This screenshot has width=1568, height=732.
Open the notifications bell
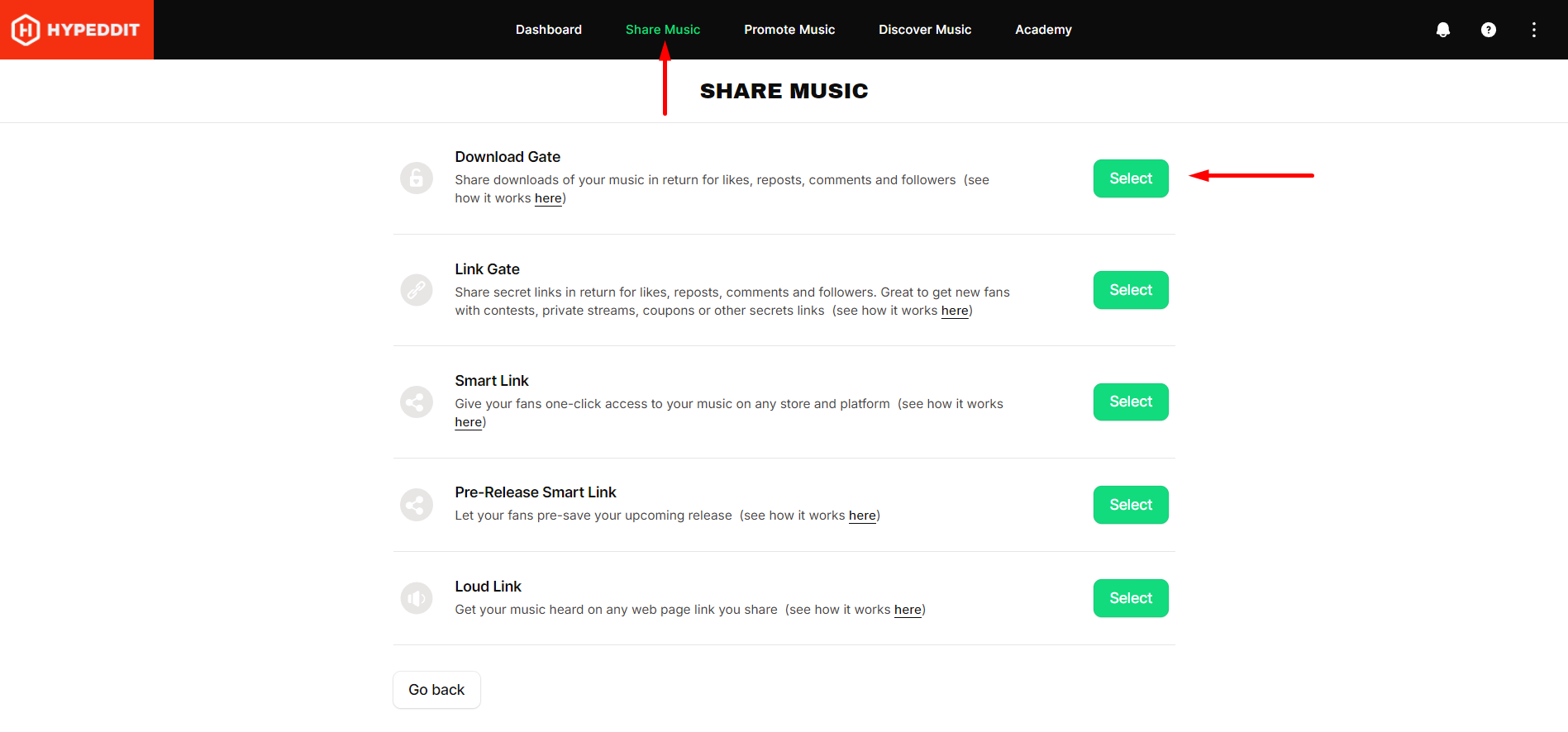1443,30
